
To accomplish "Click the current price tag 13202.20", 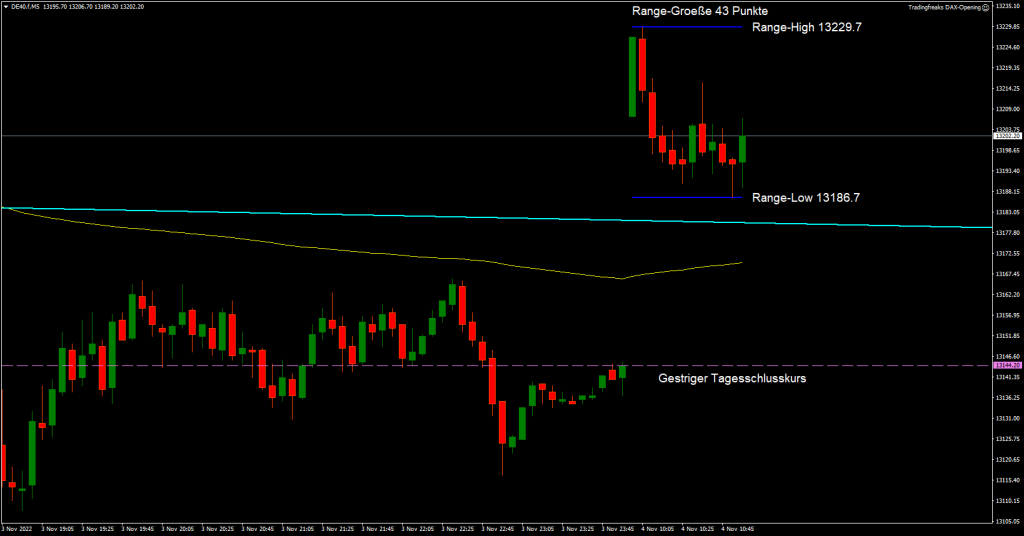I will point(1005,136).
